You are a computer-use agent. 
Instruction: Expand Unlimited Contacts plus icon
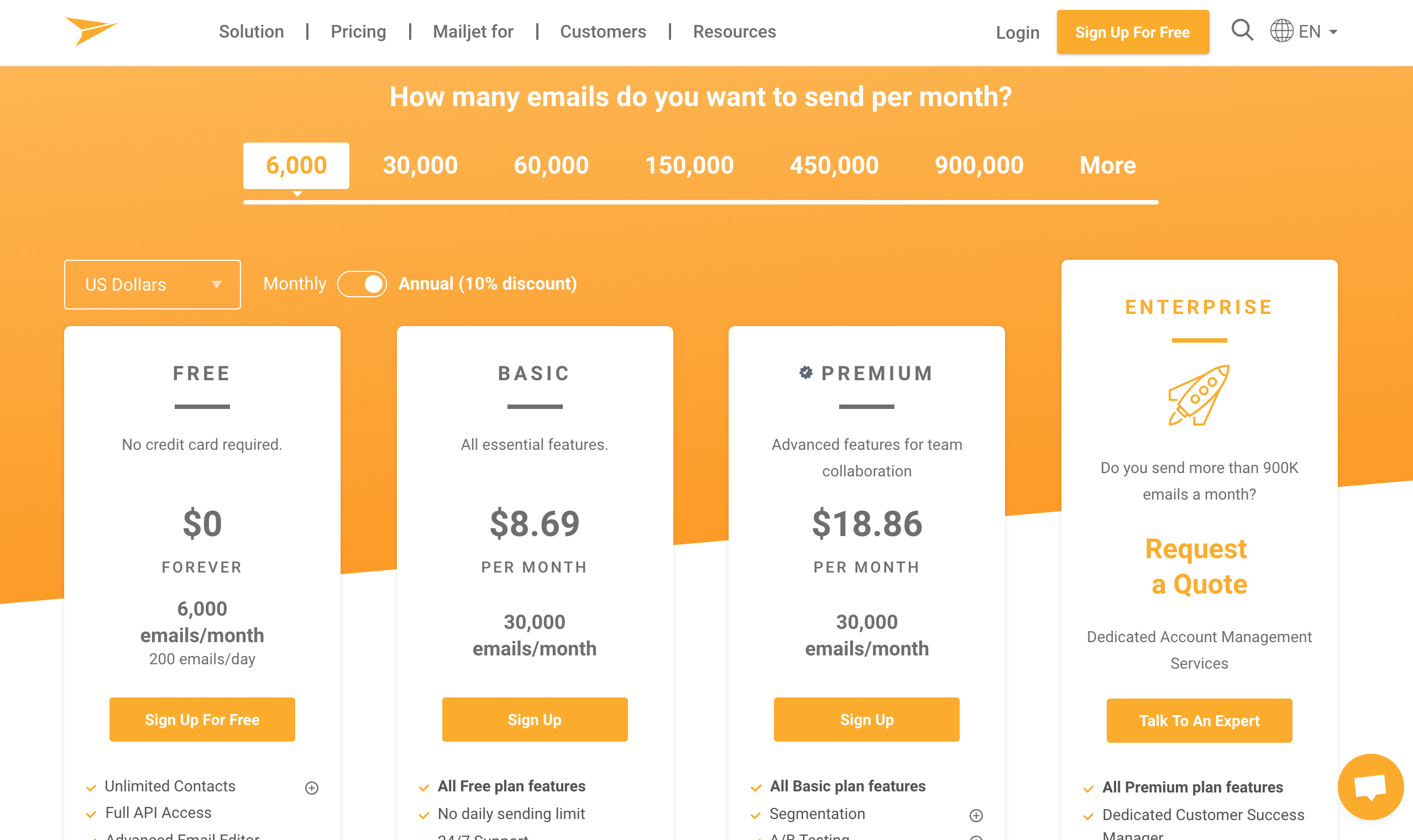(x=311, y=788)
